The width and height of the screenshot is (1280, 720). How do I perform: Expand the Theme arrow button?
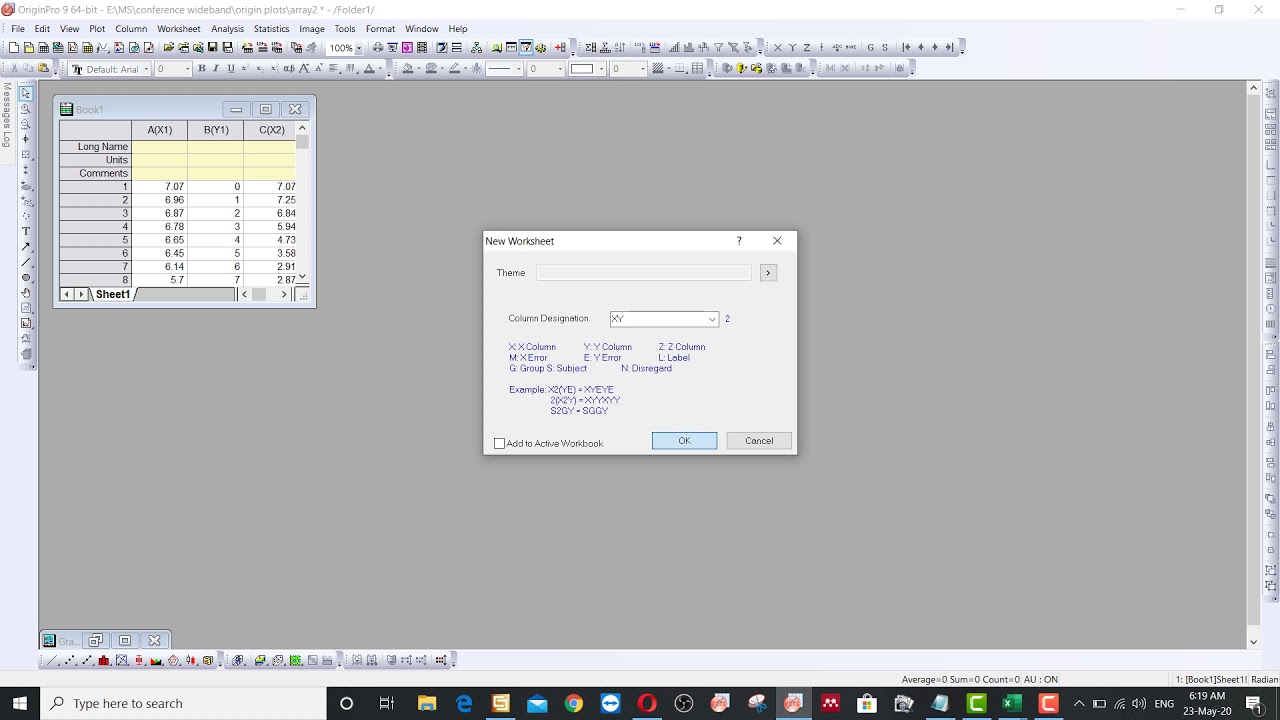(768, 273)
